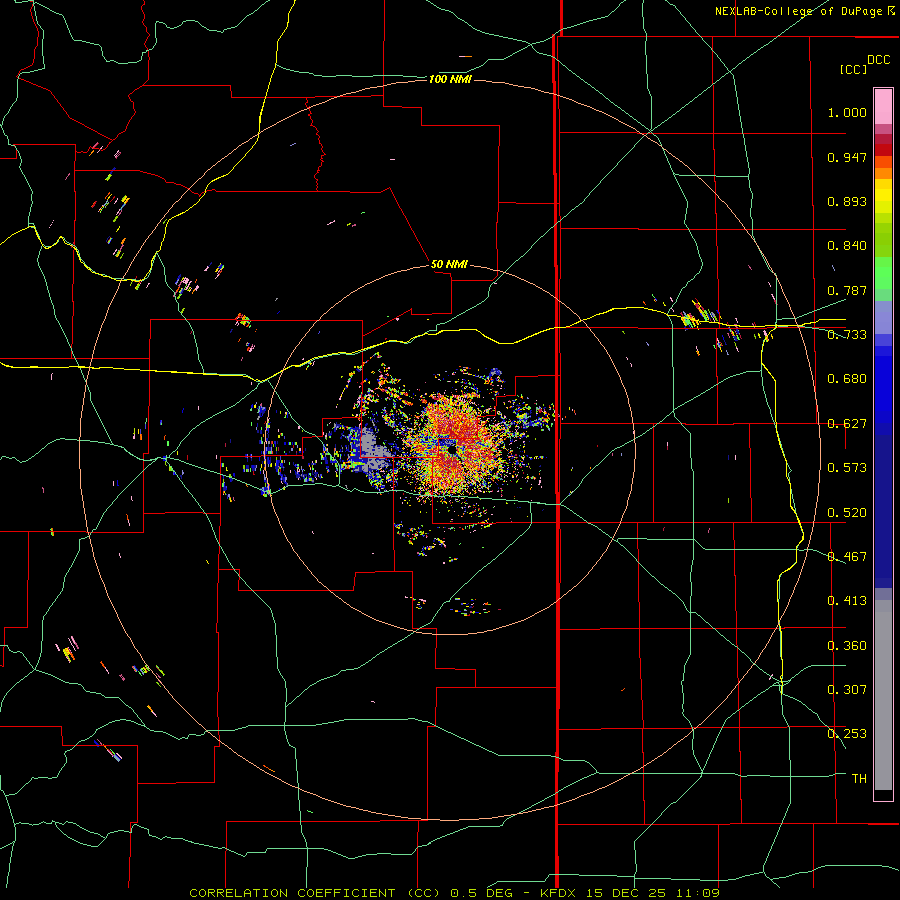The height and width of the screenshot is (900, 900).
Task: Pick the pink 1.000 color bar segment
Action: click(x=883, y=107)
